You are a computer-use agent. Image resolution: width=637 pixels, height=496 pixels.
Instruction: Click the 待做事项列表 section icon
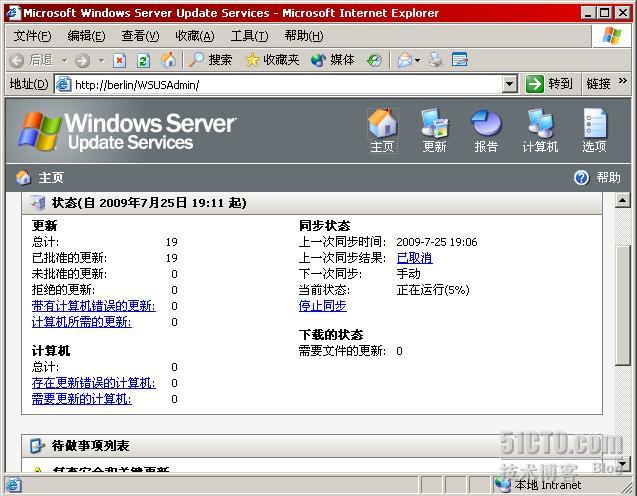tap(37, 446)
